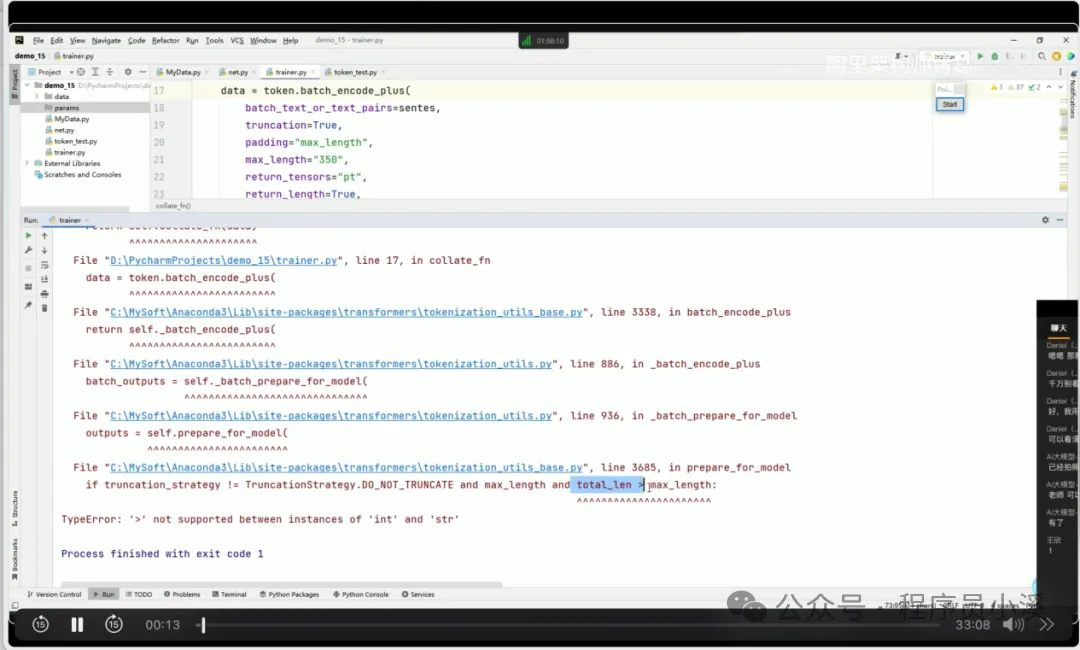Screen dimensions: 1080x650
Task: Select the params folder
Action: tap(66, 108)
